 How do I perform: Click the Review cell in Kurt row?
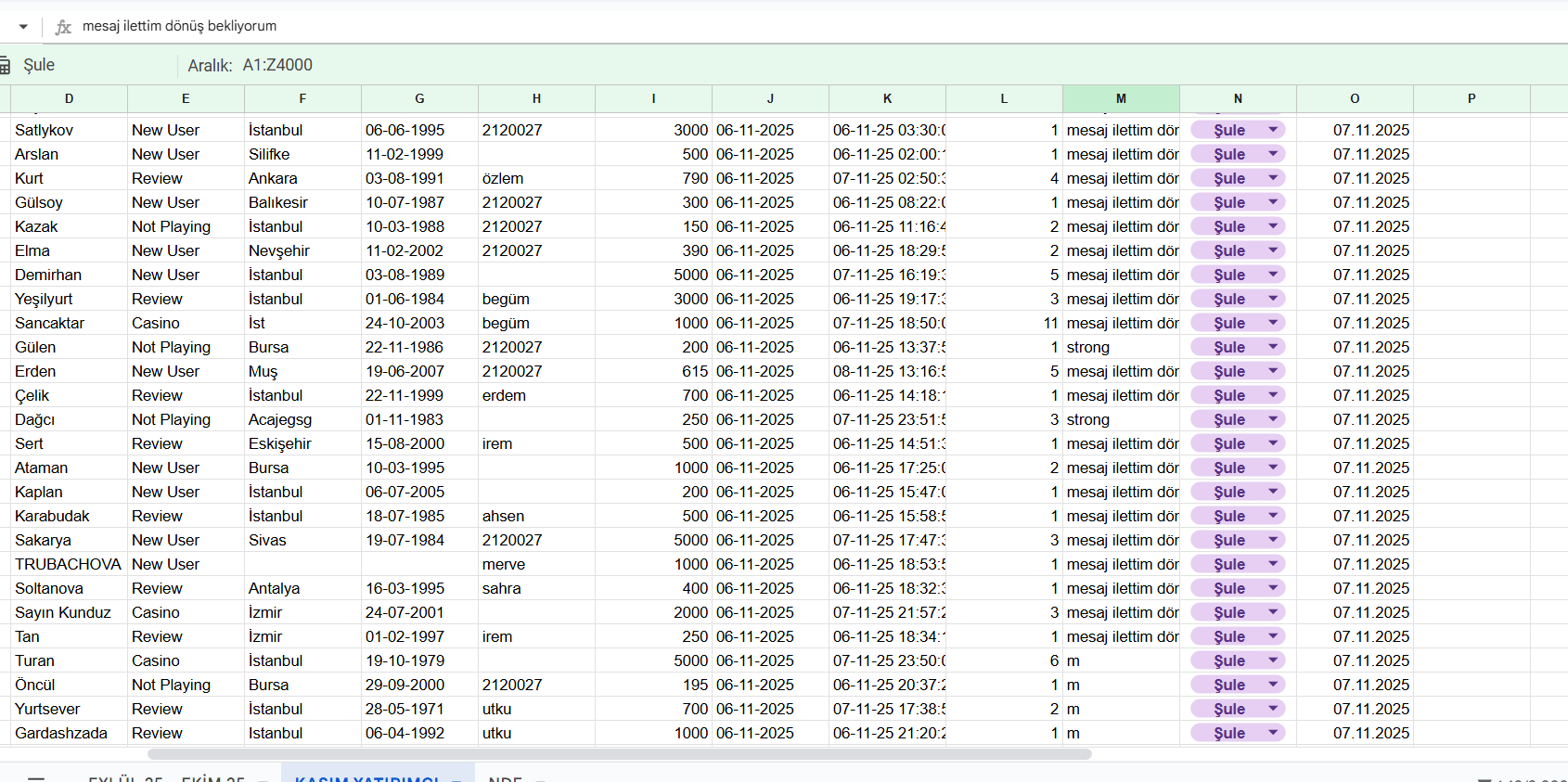pos(186,178)
